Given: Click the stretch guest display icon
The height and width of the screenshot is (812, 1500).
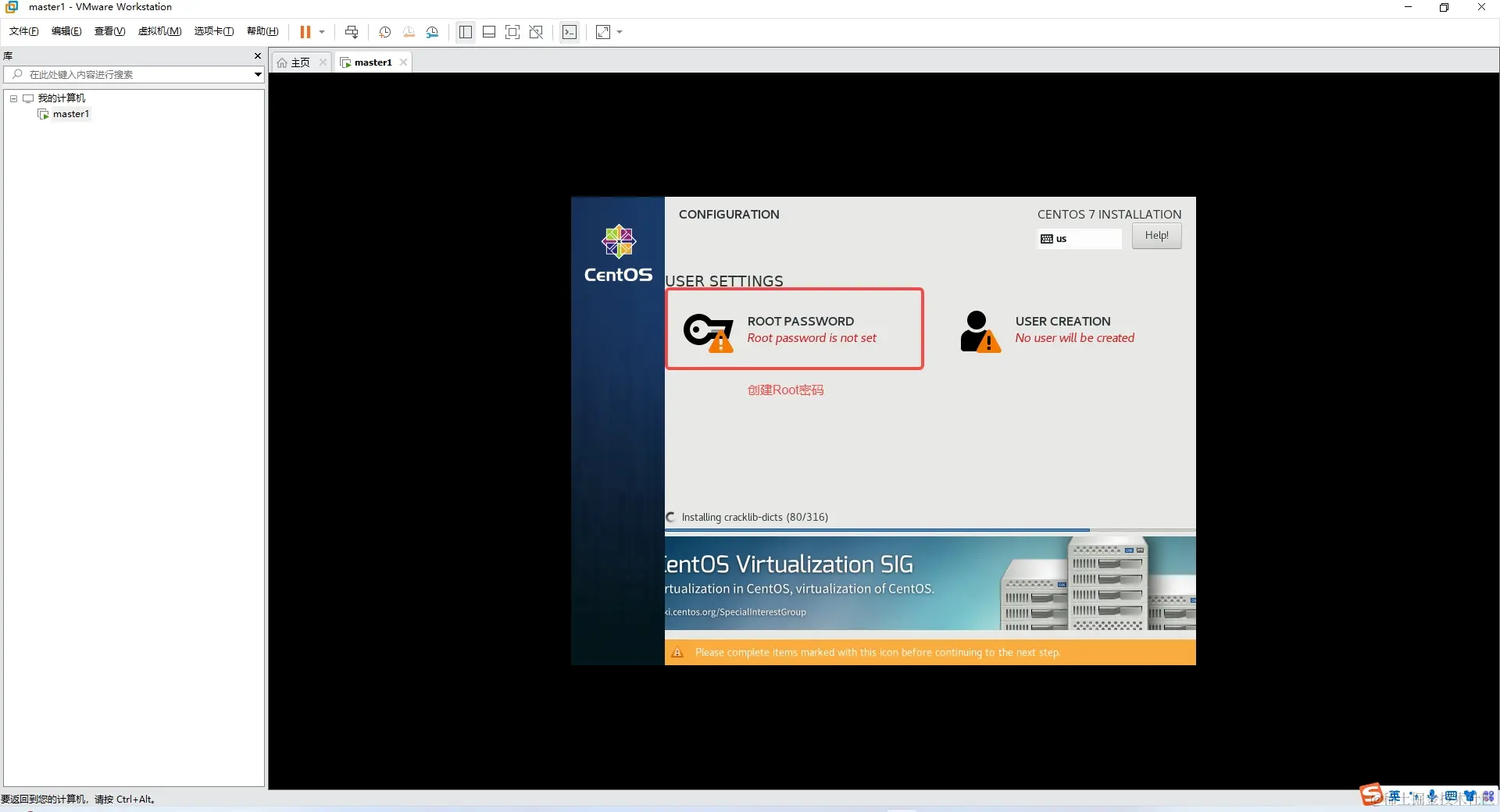Looking at the screenshot, I should coord(603,32).
